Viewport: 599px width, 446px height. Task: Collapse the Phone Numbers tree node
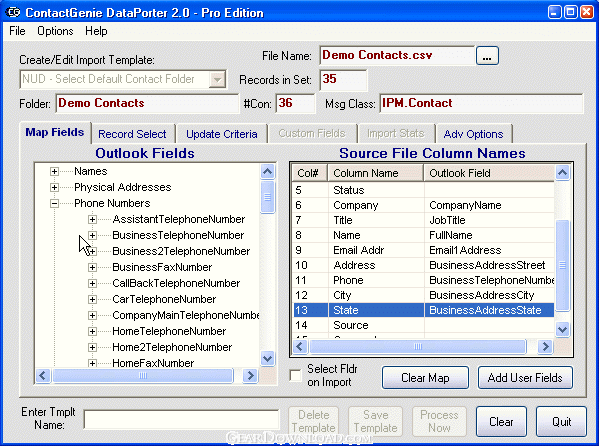pos(54,203)
